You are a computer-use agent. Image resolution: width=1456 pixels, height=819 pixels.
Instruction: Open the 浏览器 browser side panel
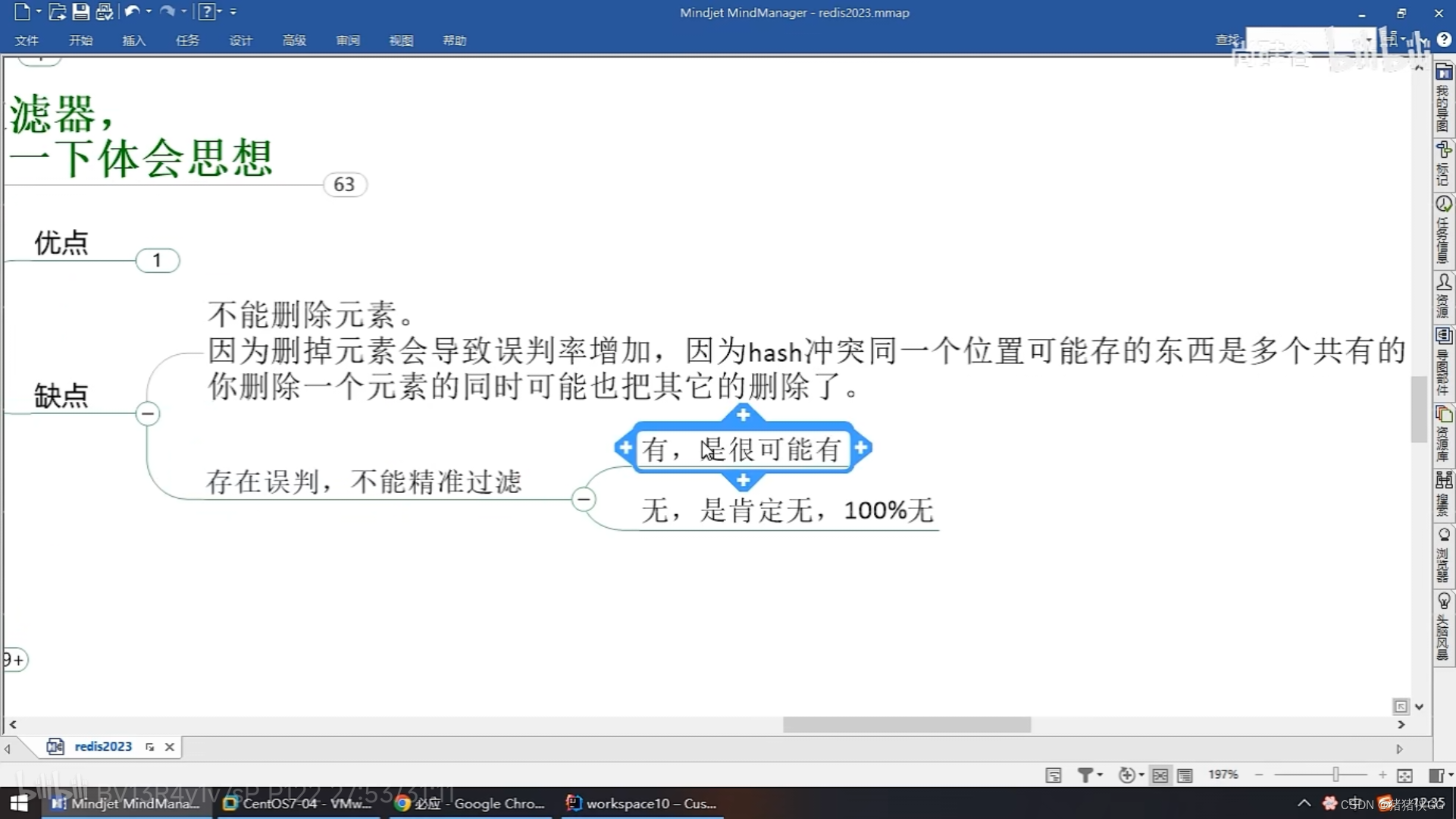pos(1443,555)
